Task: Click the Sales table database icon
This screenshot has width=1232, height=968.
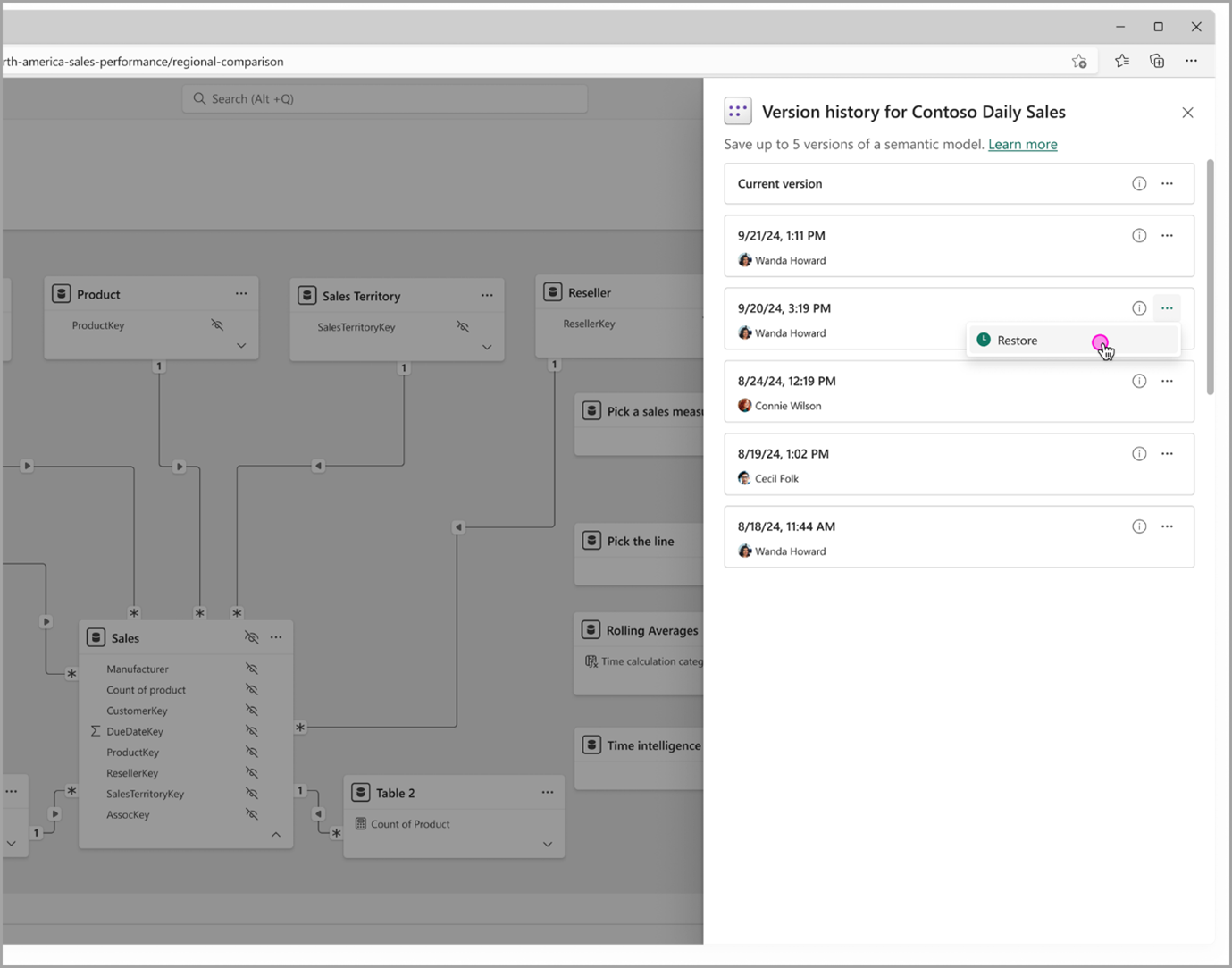Action: pyautogui.click(x=96, y=637)
